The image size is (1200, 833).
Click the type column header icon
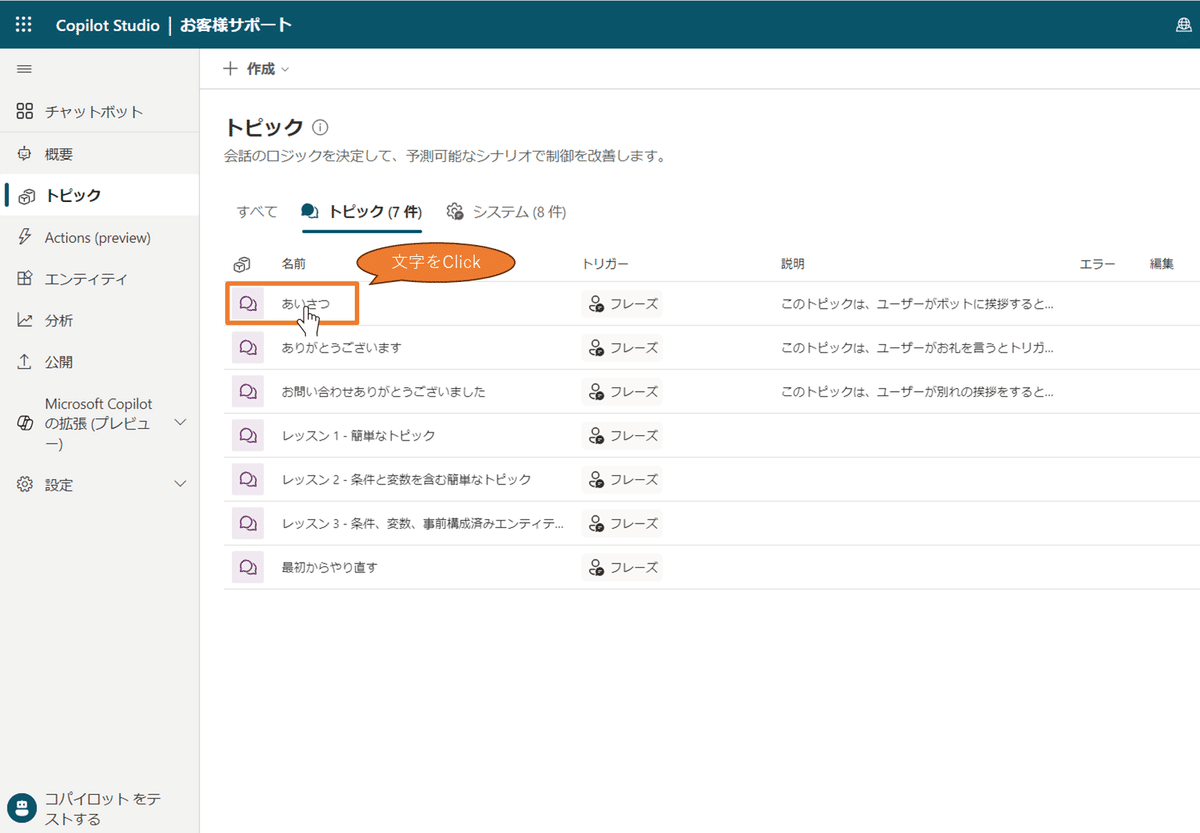click(241, 264)
